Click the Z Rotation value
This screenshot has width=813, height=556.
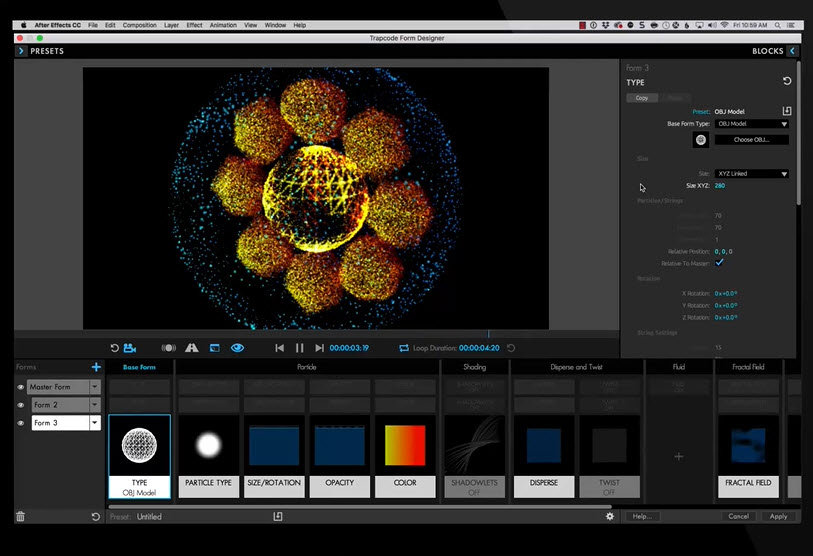pyautogui.click(x=726, y=317)
